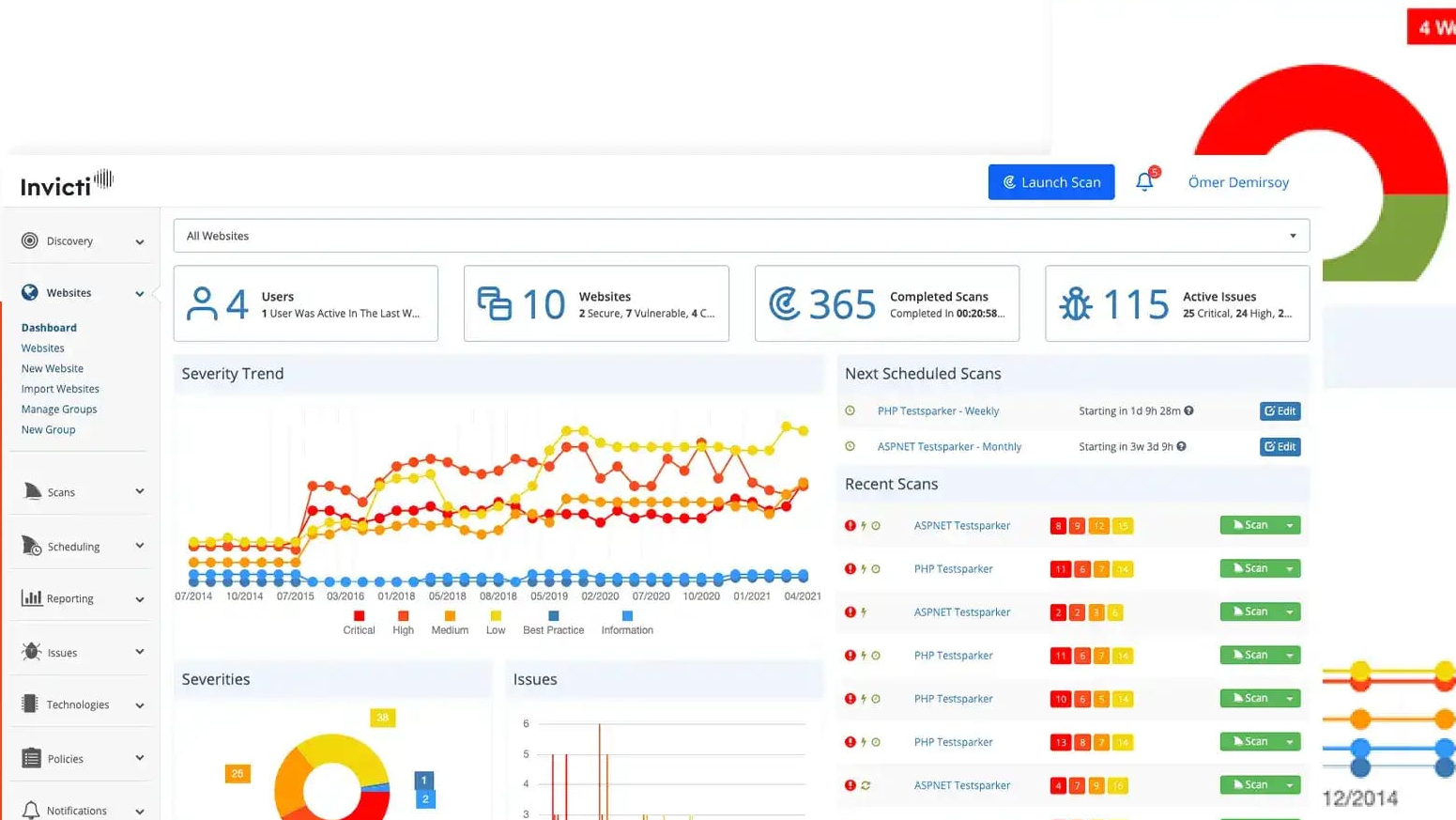Toggle Medium series in Severity Trend legend
The width and height of the screenshot is (1456, 820).
(x=450, y=623)
